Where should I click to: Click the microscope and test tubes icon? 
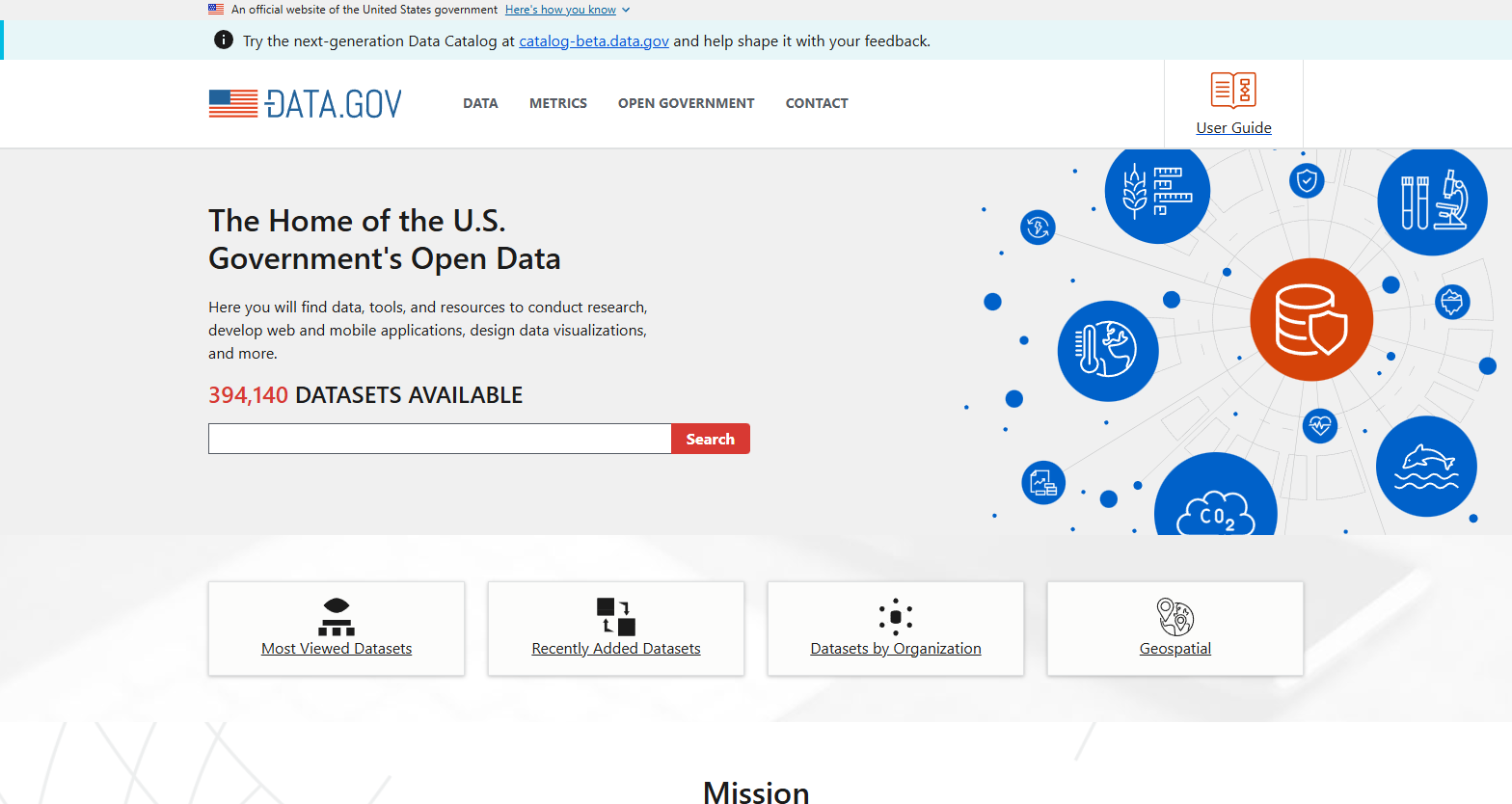(x=1433, y=200)
